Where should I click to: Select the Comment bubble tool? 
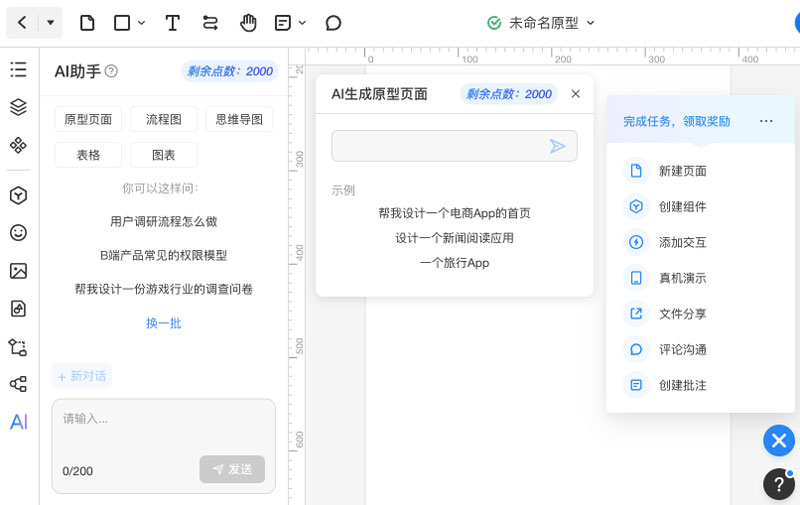333,22
